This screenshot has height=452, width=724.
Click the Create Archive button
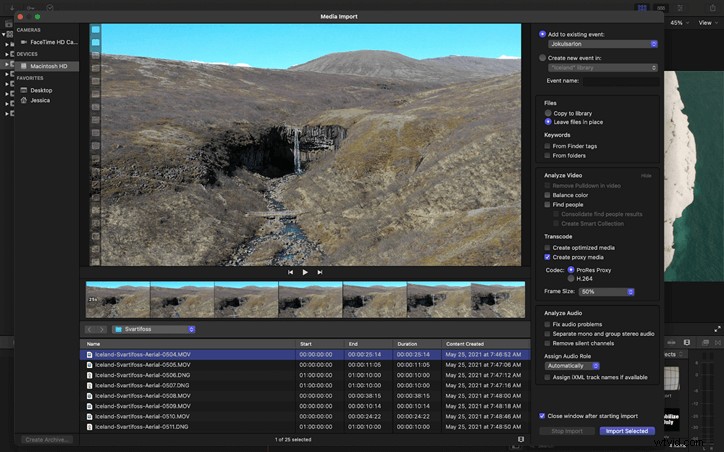click(48, 440)
